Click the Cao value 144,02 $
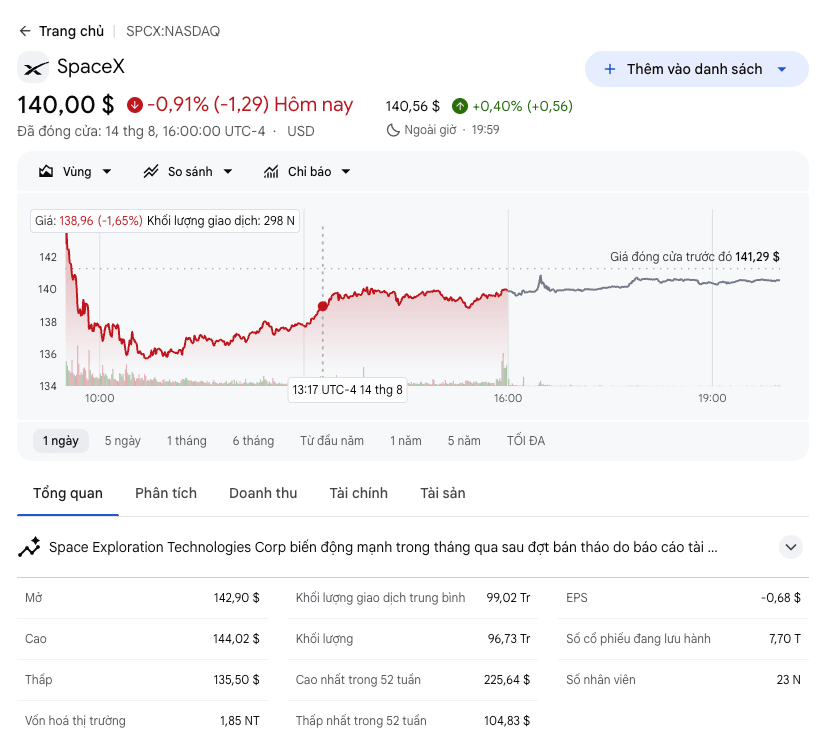Viewport: 819px width, 751px height. pyautogui.click(x=236, y=639)
